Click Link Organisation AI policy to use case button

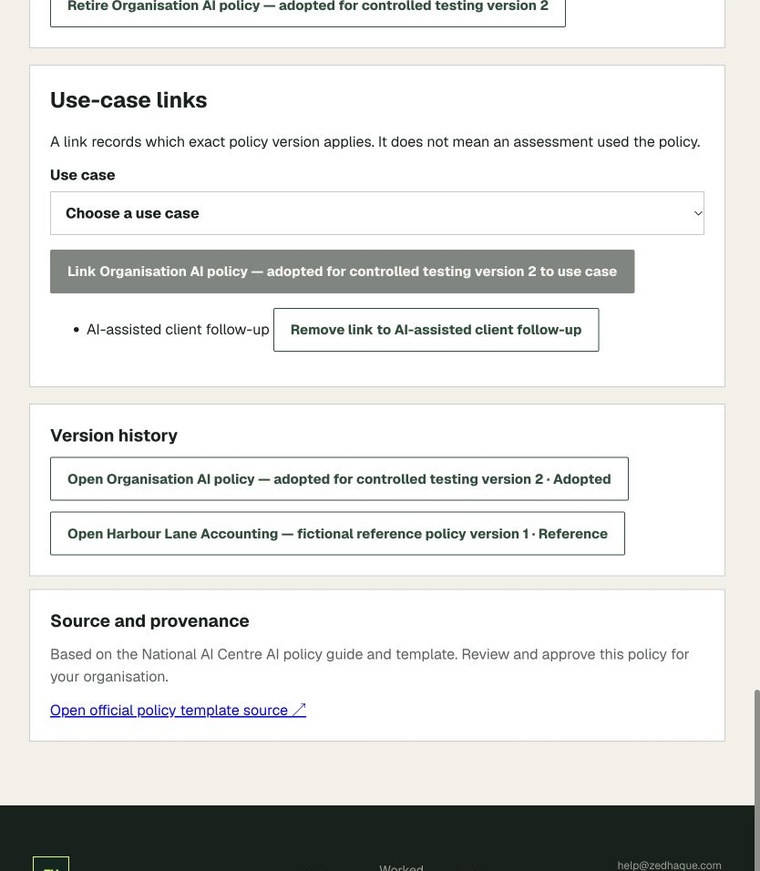point(342,272)
